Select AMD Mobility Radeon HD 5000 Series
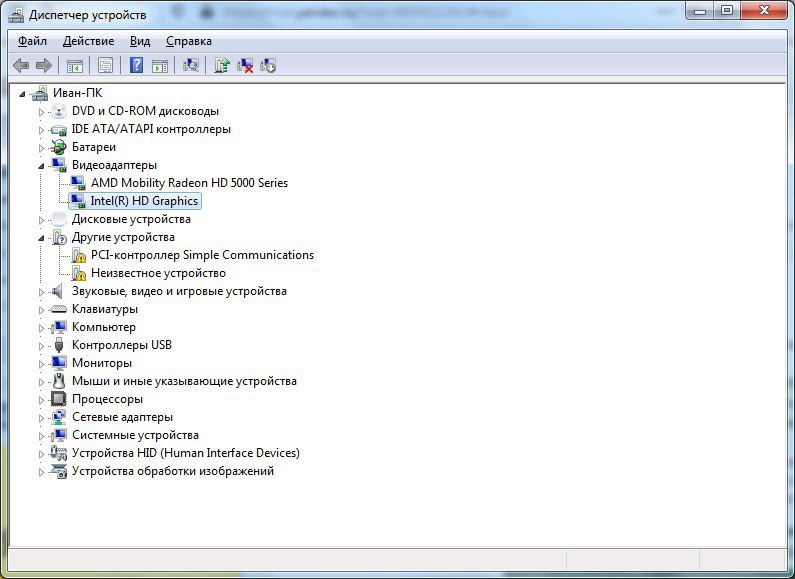This screenshot has height=579, width=795. coord(189,183)
